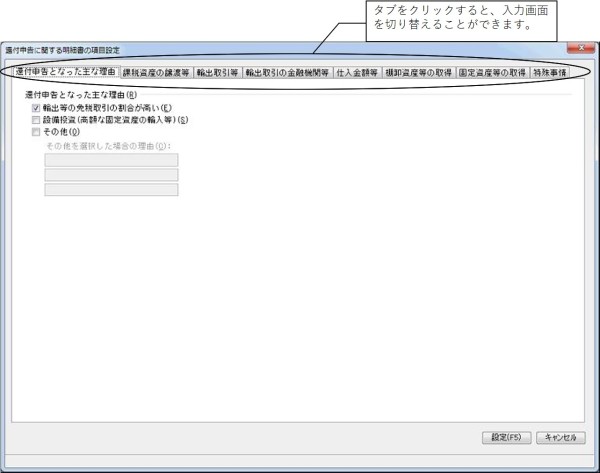This screenshot has height=473, width=600.
Task: Uncheck 輸出等の免税取引の割合が高い checkbox
Action: tap(36, 108)
